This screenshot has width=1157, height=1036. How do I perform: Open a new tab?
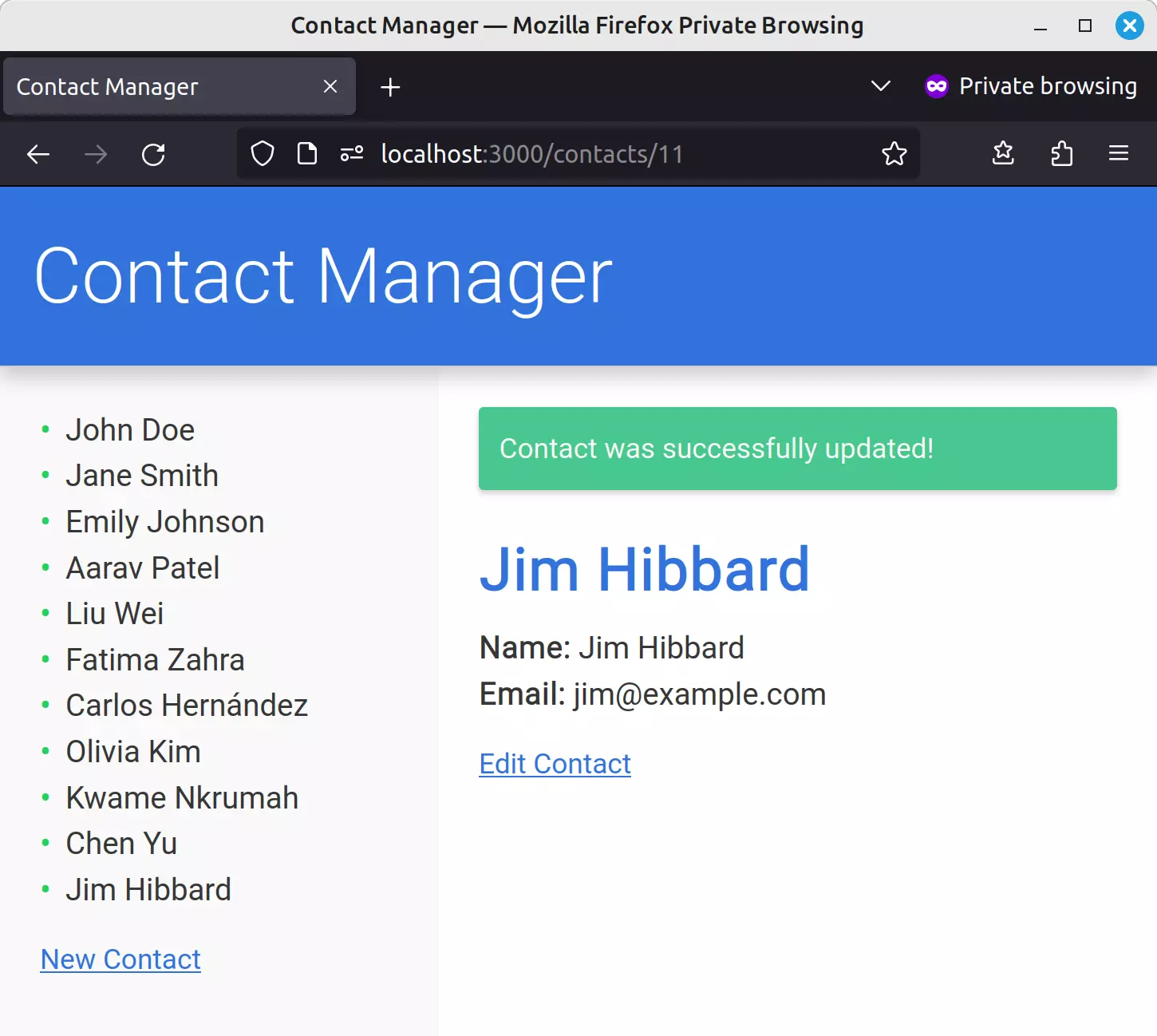coord(390,87)
